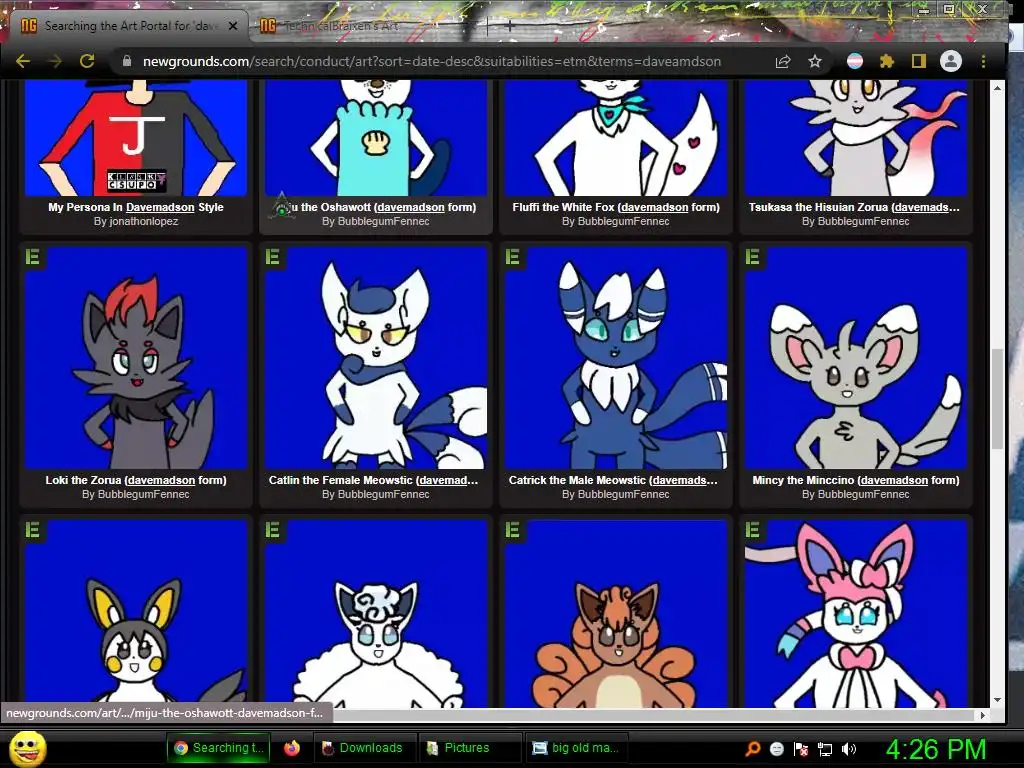Click the author name jonathonlopez
Viewport: 1024px width, 768px height.
pyautogui.click(x=144, y=221)
